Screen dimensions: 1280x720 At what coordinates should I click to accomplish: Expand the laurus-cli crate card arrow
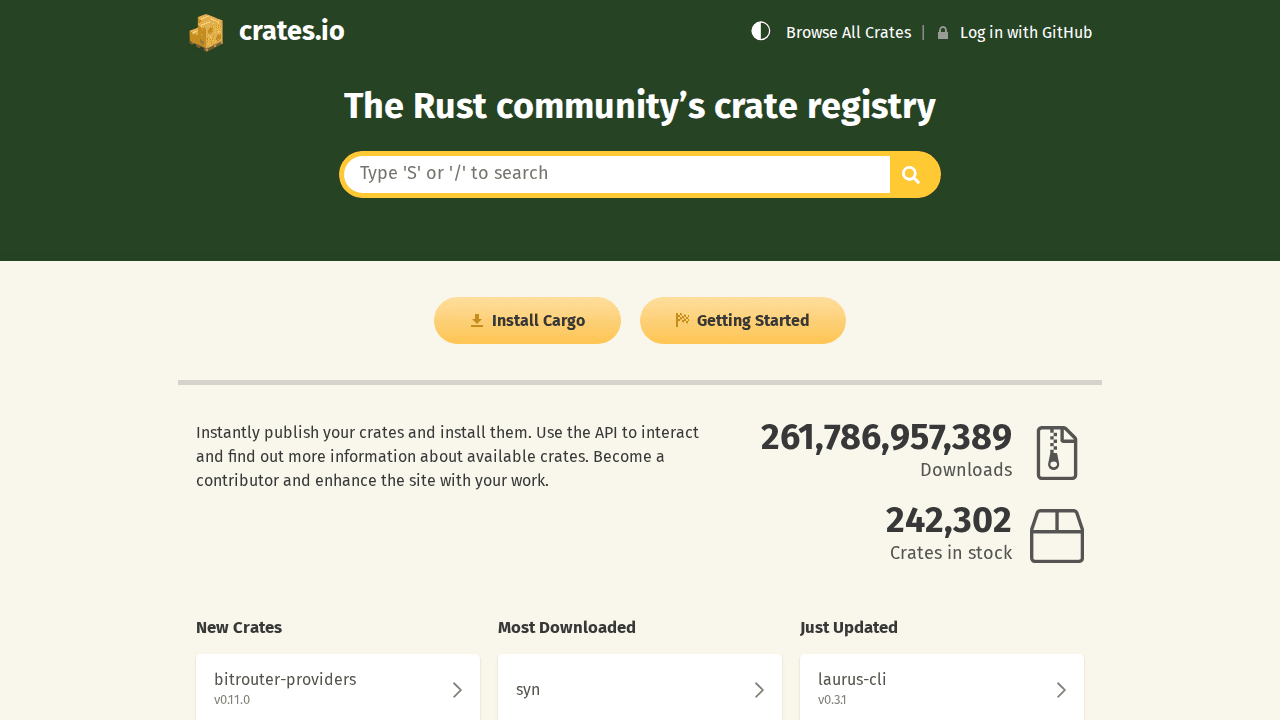tap(1062, 689)
